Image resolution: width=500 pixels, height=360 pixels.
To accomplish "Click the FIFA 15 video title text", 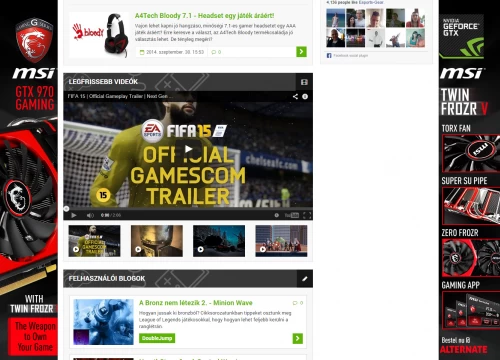I will 120,96.
